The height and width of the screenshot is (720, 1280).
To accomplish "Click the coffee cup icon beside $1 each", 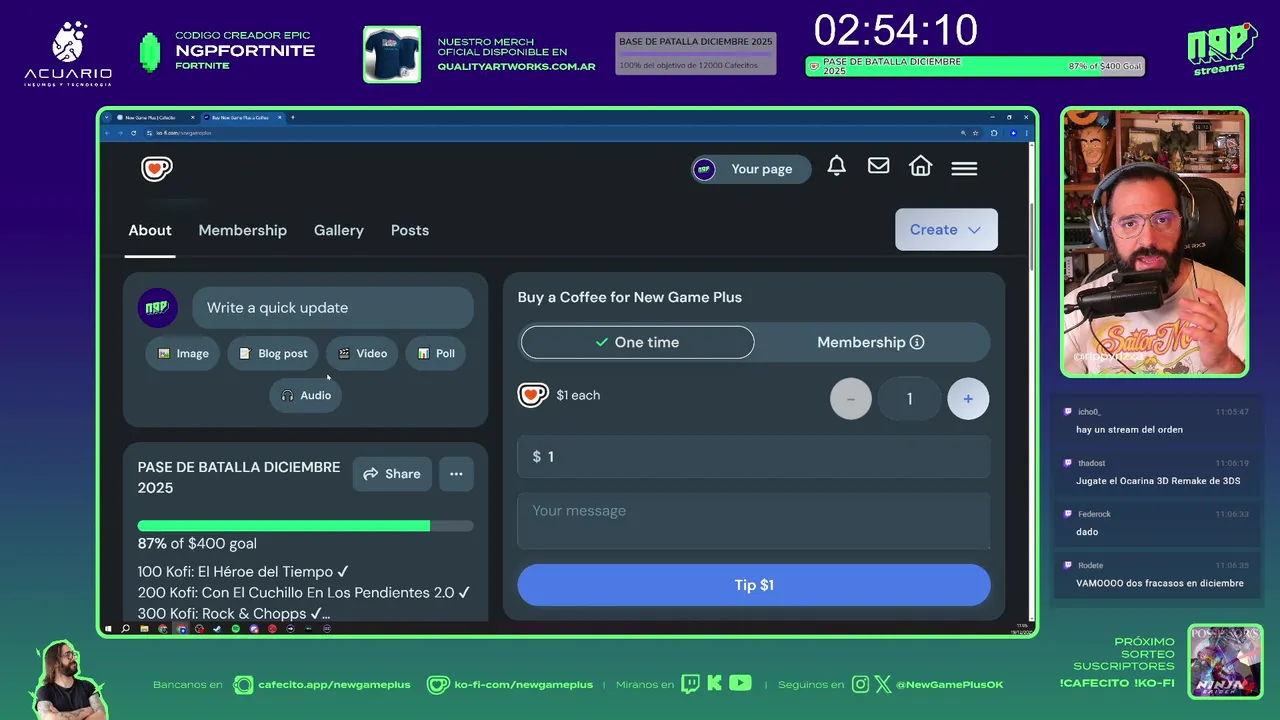I will coord(533,395).
